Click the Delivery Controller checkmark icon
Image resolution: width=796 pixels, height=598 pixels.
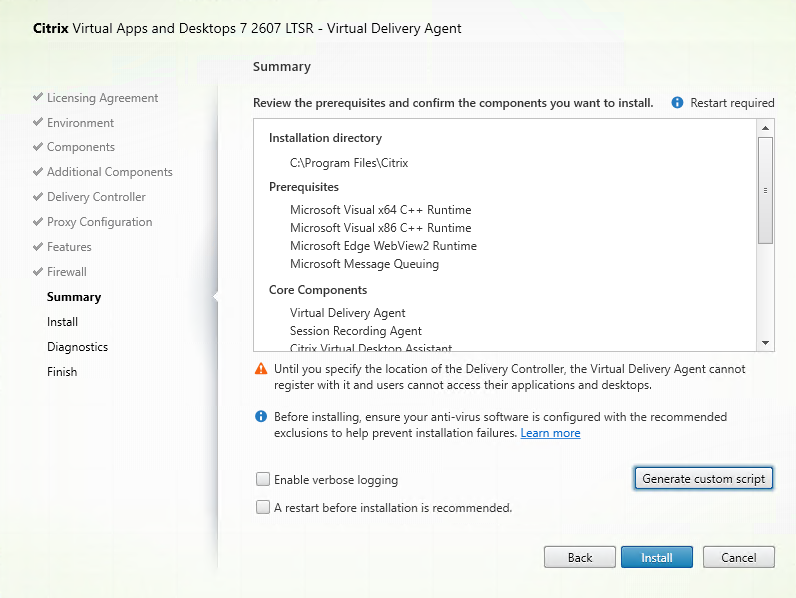point(38,196)
